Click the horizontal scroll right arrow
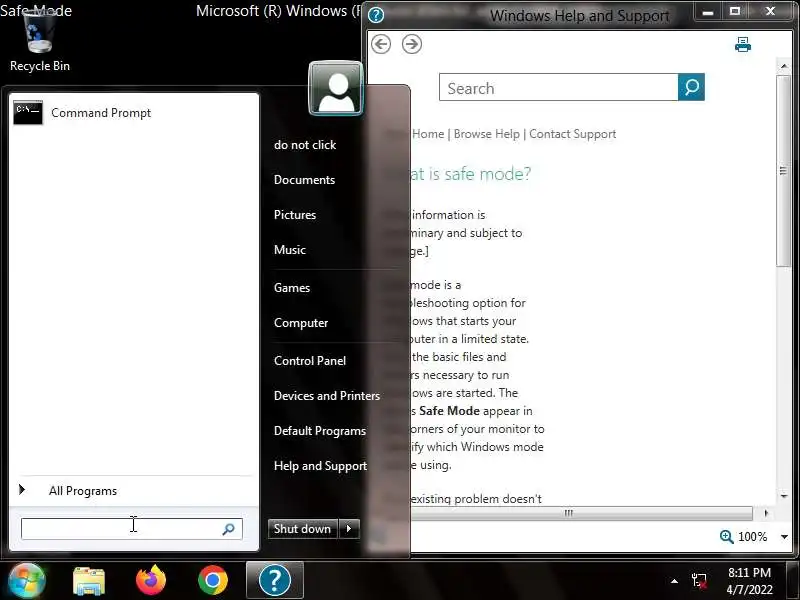This screenshot has height=600, width=800. (x=766, y=513)
